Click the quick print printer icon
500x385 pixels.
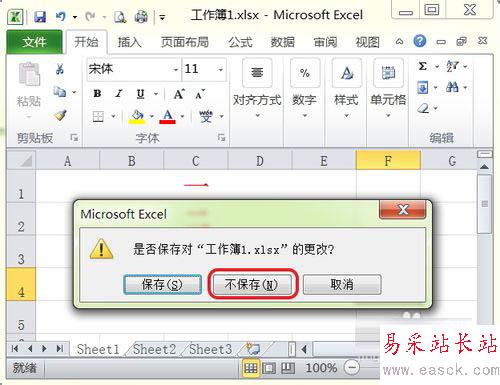[x=141, y=16]
